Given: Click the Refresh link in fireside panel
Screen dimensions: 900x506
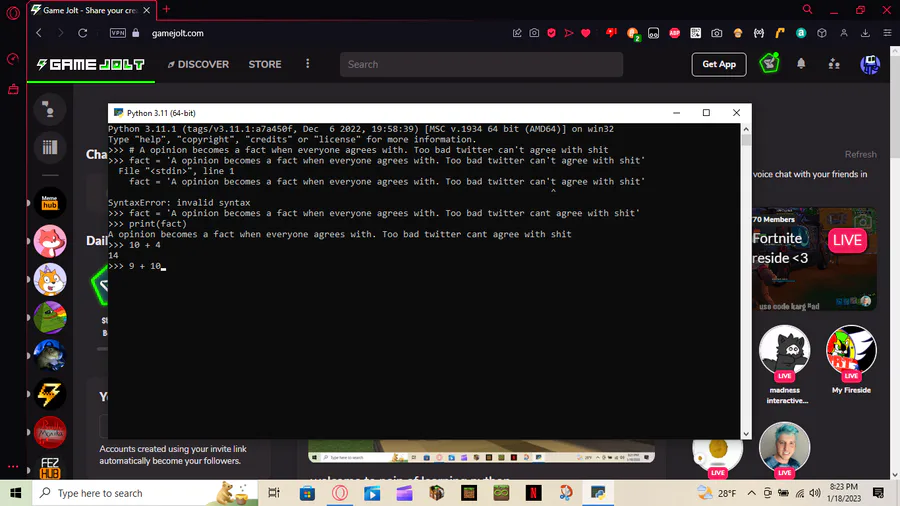Looking at the screenshot, I should click(x=860, y=154).
